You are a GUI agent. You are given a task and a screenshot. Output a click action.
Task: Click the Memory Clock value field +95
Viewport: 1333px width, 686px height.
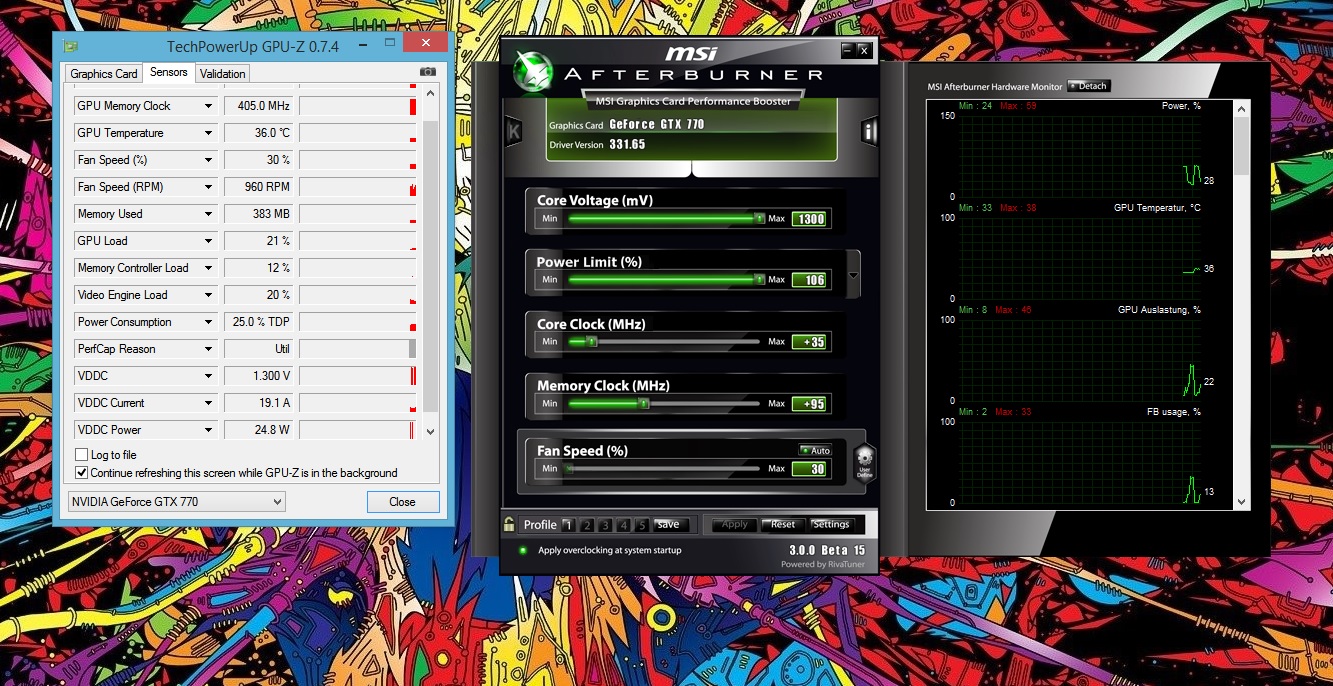[809, 404]
